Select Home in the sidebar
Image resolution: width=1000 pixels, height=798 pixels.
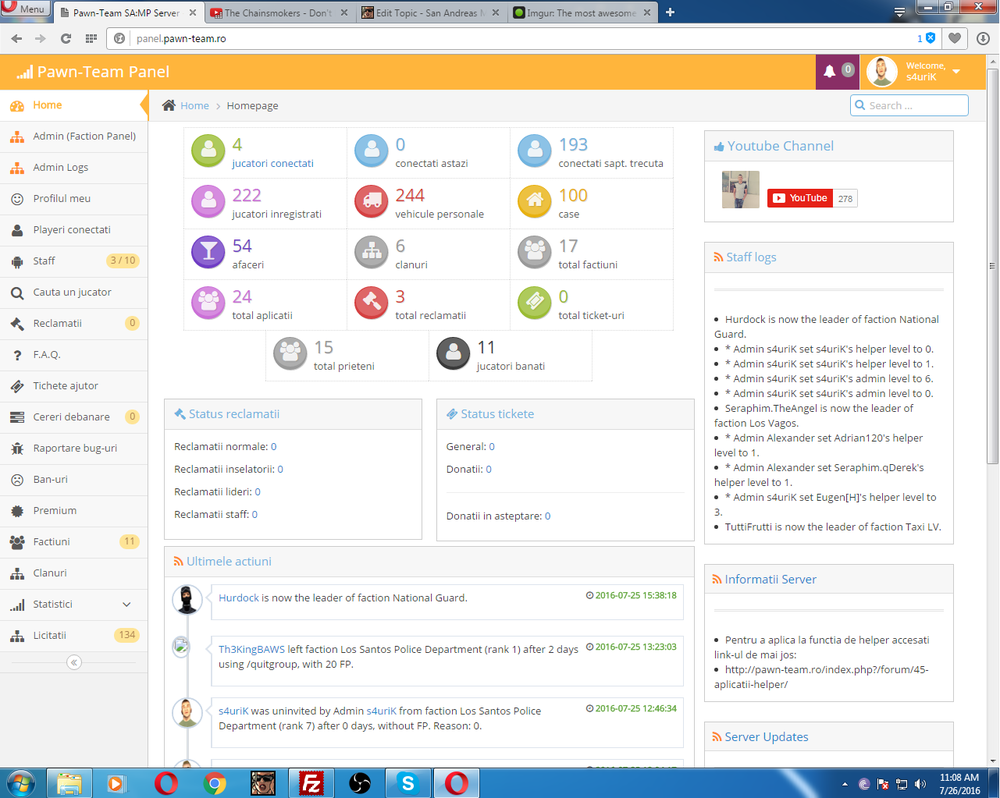[74, 105]
